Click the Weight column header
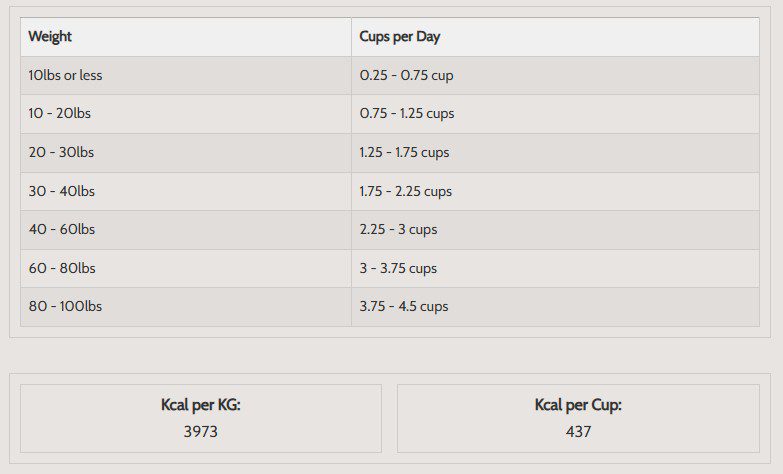Viewport: 783px width, 474px height. click(x=50, y=37)
